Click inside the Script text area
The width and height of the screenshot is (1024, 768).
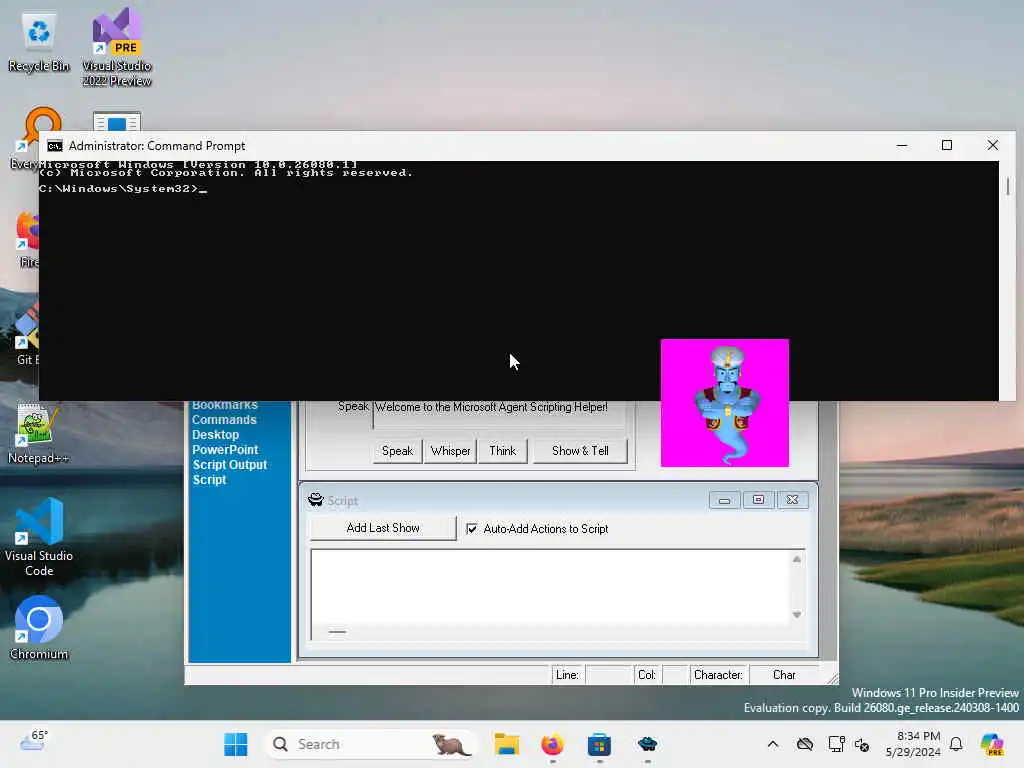[x=550, y=586]
